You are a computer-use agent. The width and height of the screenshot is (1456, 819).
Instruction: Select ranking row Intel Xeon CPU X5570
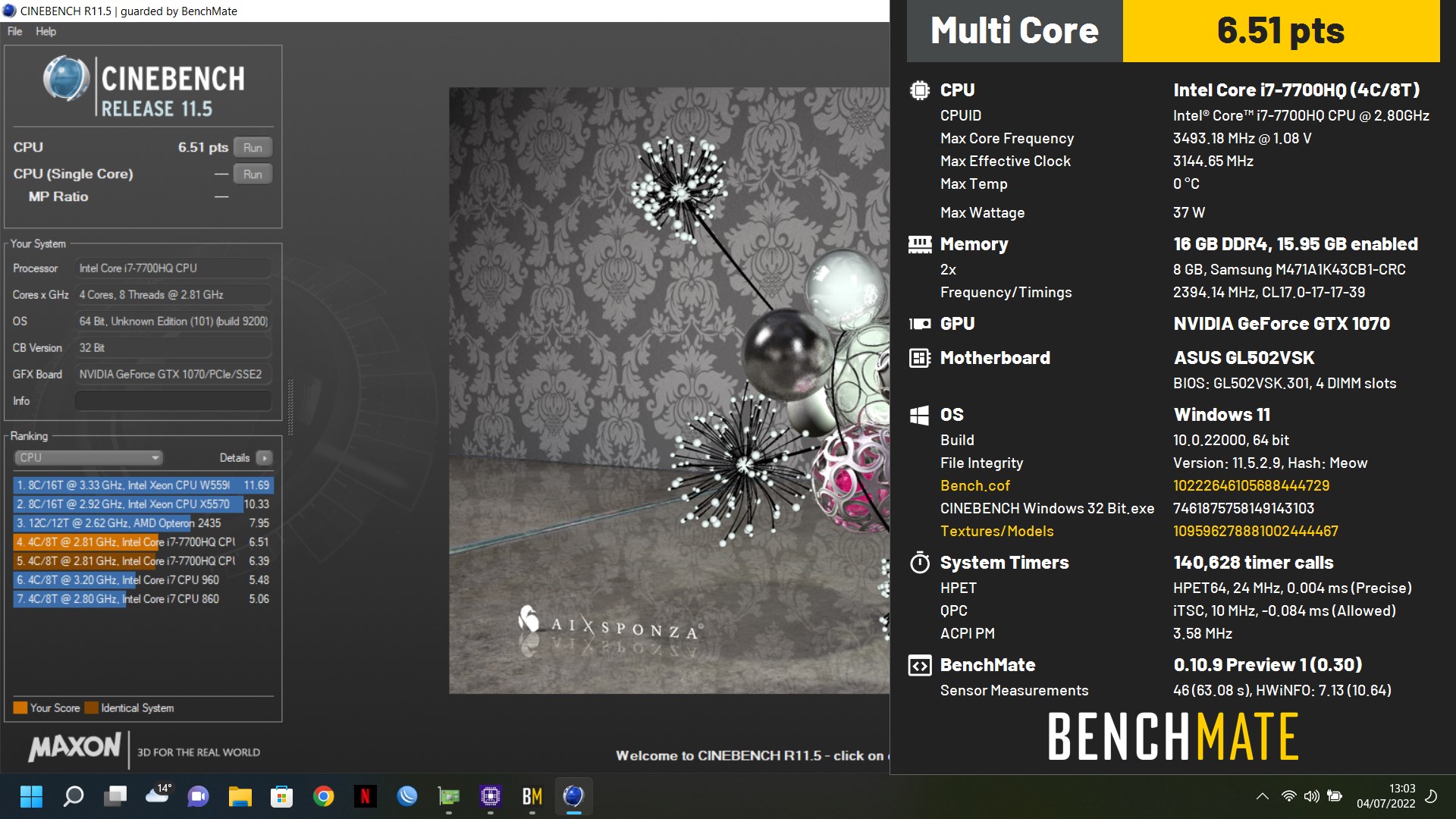pyautogui.click(x=143, y=504)
